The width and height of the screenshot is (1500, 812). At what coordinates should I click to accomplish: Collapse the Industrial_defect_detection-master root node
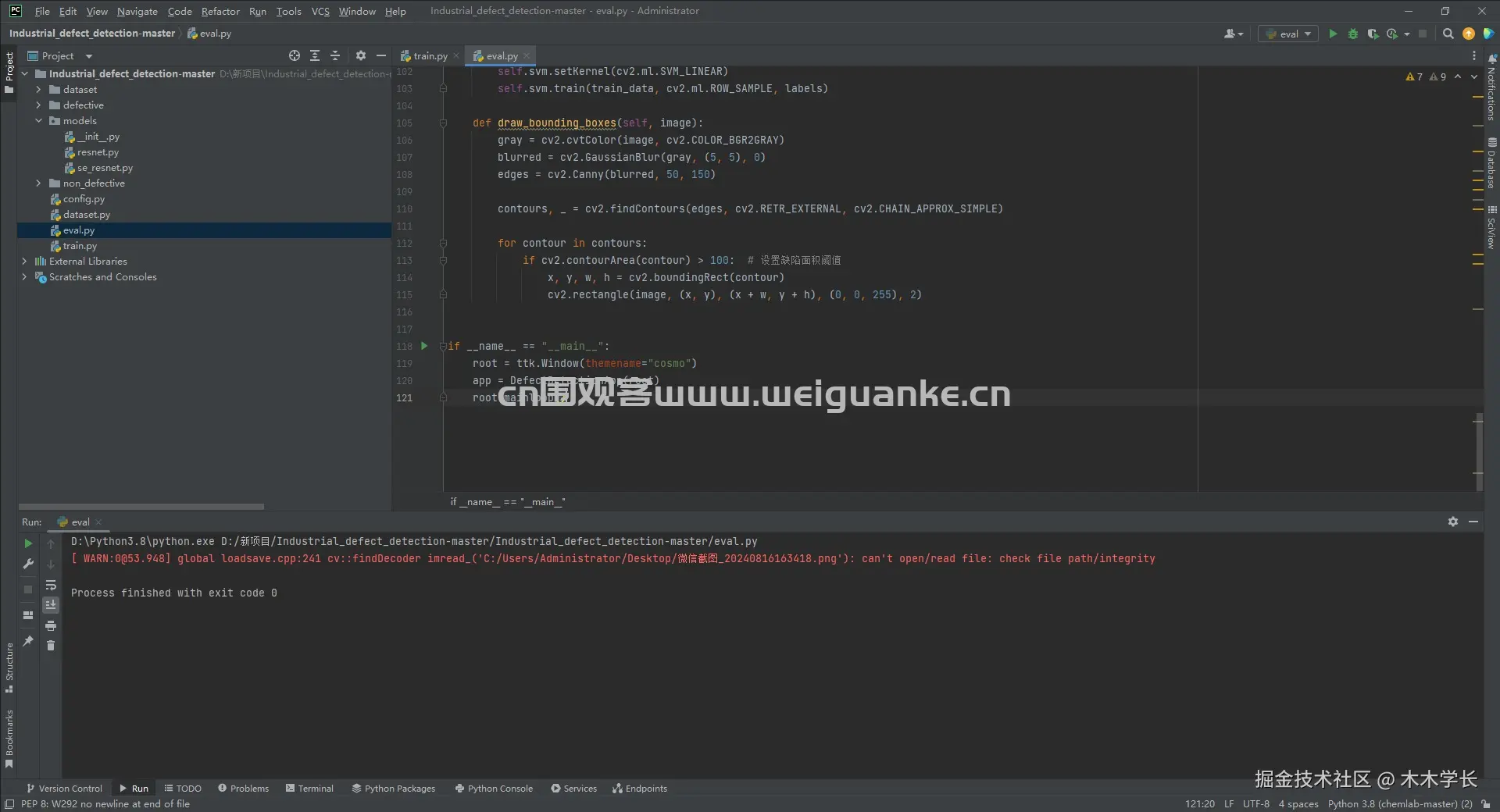(x=24, y=74)
